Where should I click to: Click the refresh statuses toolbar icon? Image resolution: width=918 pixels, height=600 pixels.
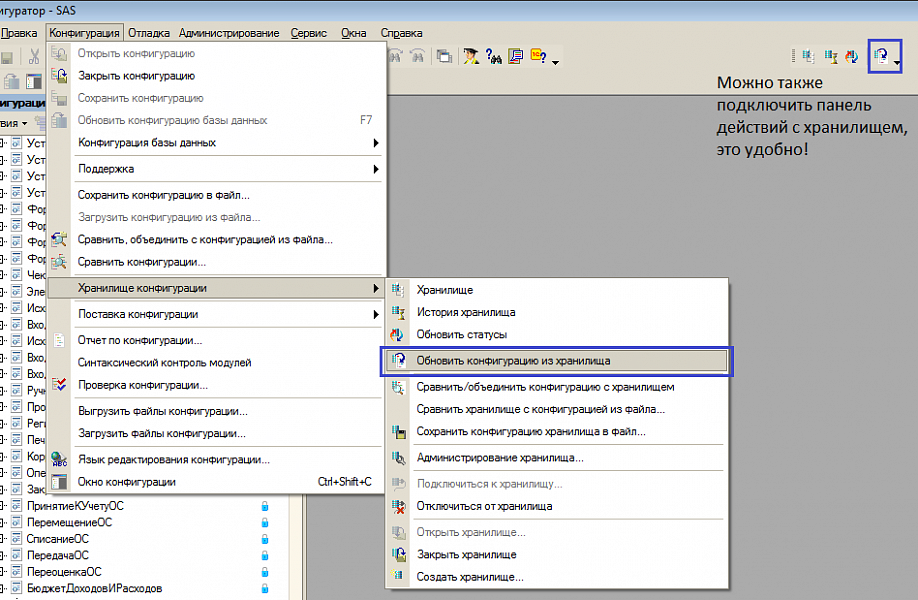(852, 56)
